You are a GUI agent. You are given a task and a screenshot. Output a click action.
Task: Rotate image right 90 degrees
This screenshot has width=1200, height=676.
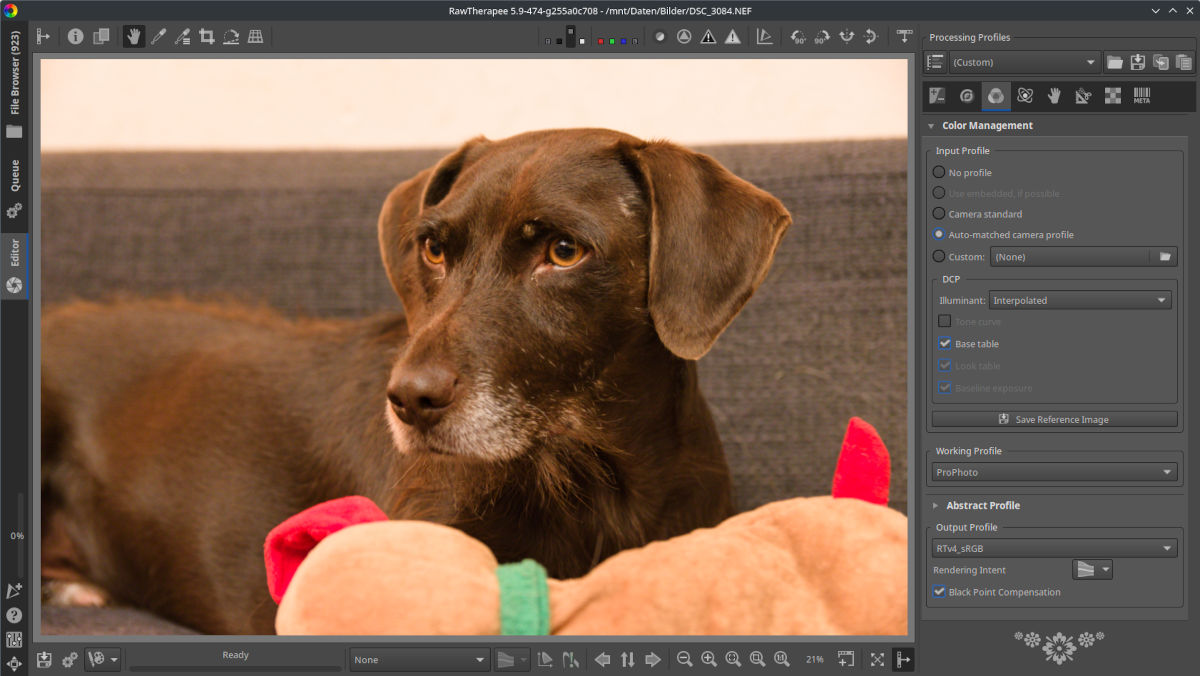[823, 37]
